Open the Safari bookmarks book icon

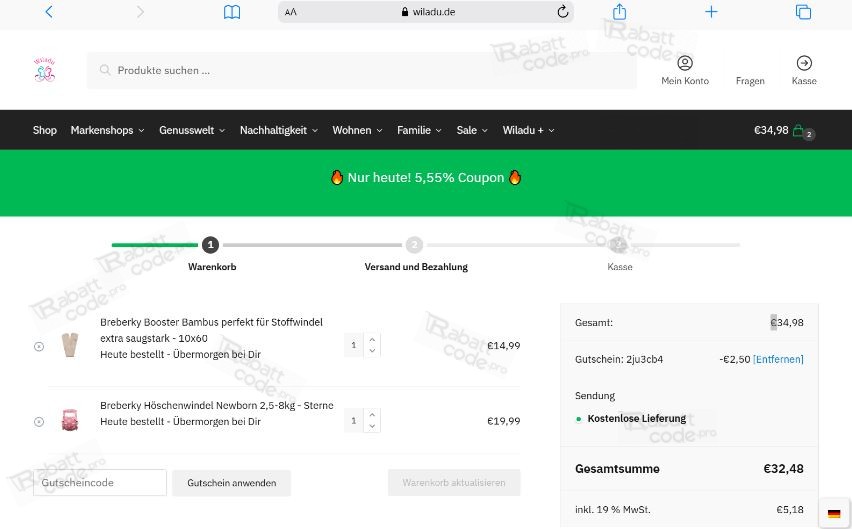pyautogui.click(x=232, y=11)
